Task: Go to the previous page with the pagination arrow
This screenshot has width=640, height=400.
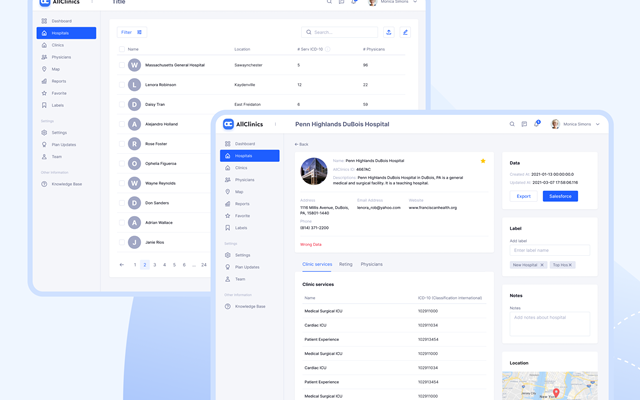Action: coord(122,265)
